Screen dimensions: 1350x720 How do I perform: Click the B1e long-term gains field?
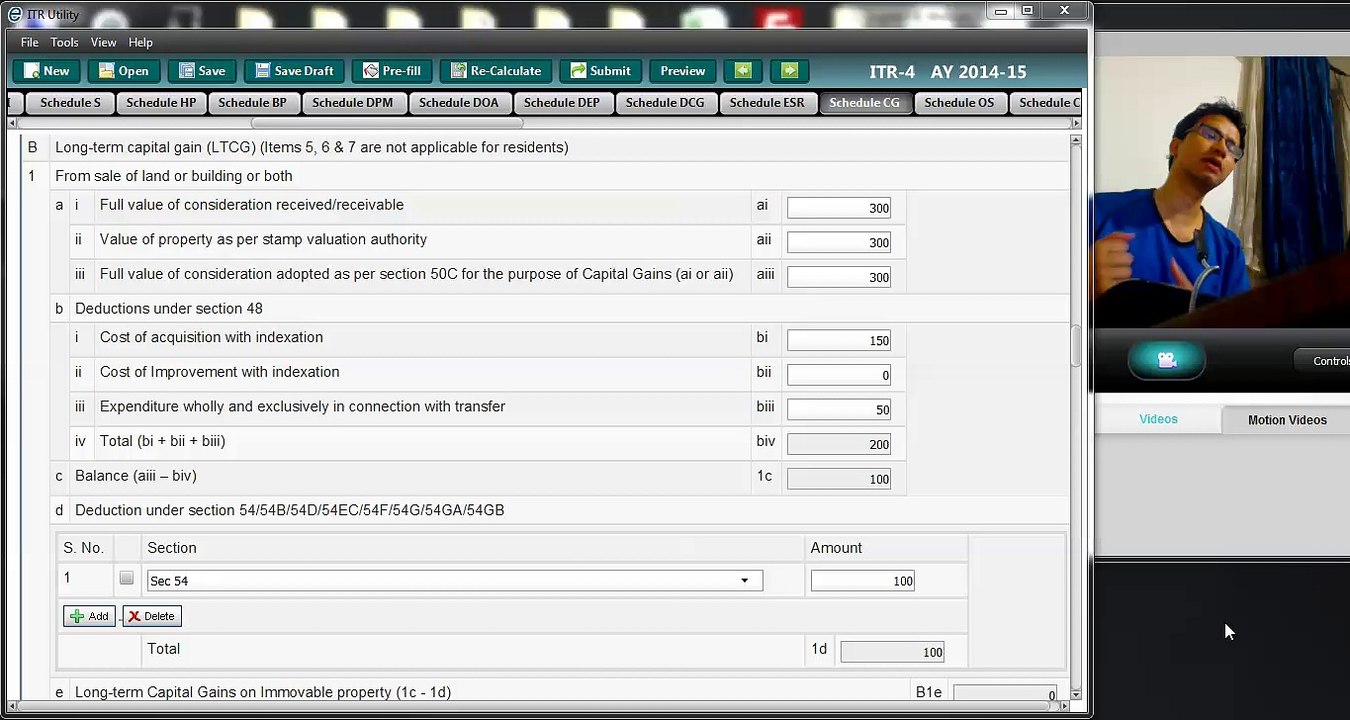[x=1005, y=694]
